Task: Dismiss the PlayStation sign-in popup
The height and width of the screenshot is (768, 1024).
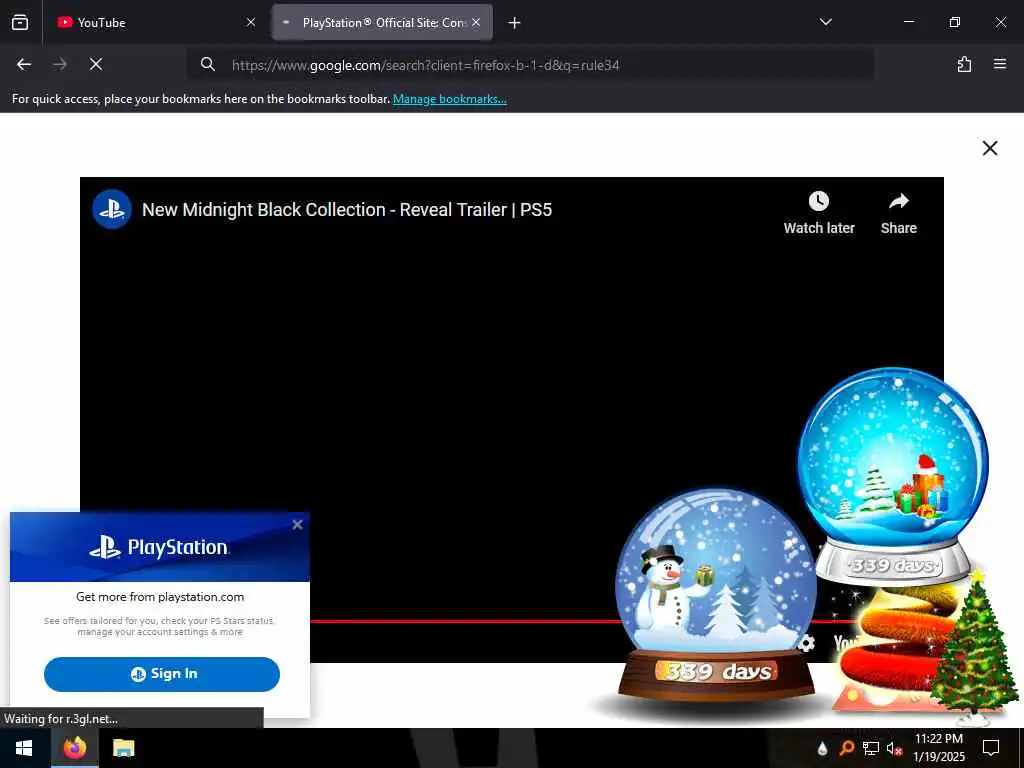Action: [x=297, y=524]
